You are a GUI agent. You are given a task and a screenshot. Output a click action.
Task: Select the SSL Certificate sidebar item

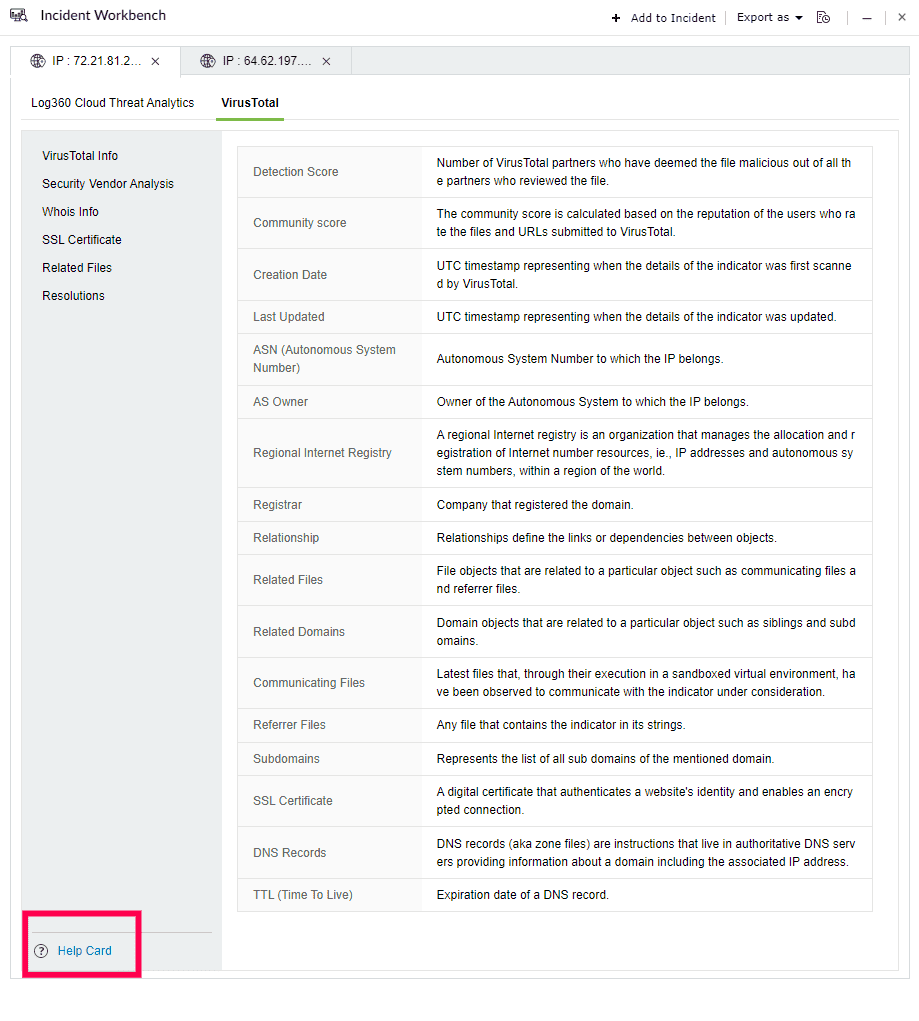[x=81, y=239]
